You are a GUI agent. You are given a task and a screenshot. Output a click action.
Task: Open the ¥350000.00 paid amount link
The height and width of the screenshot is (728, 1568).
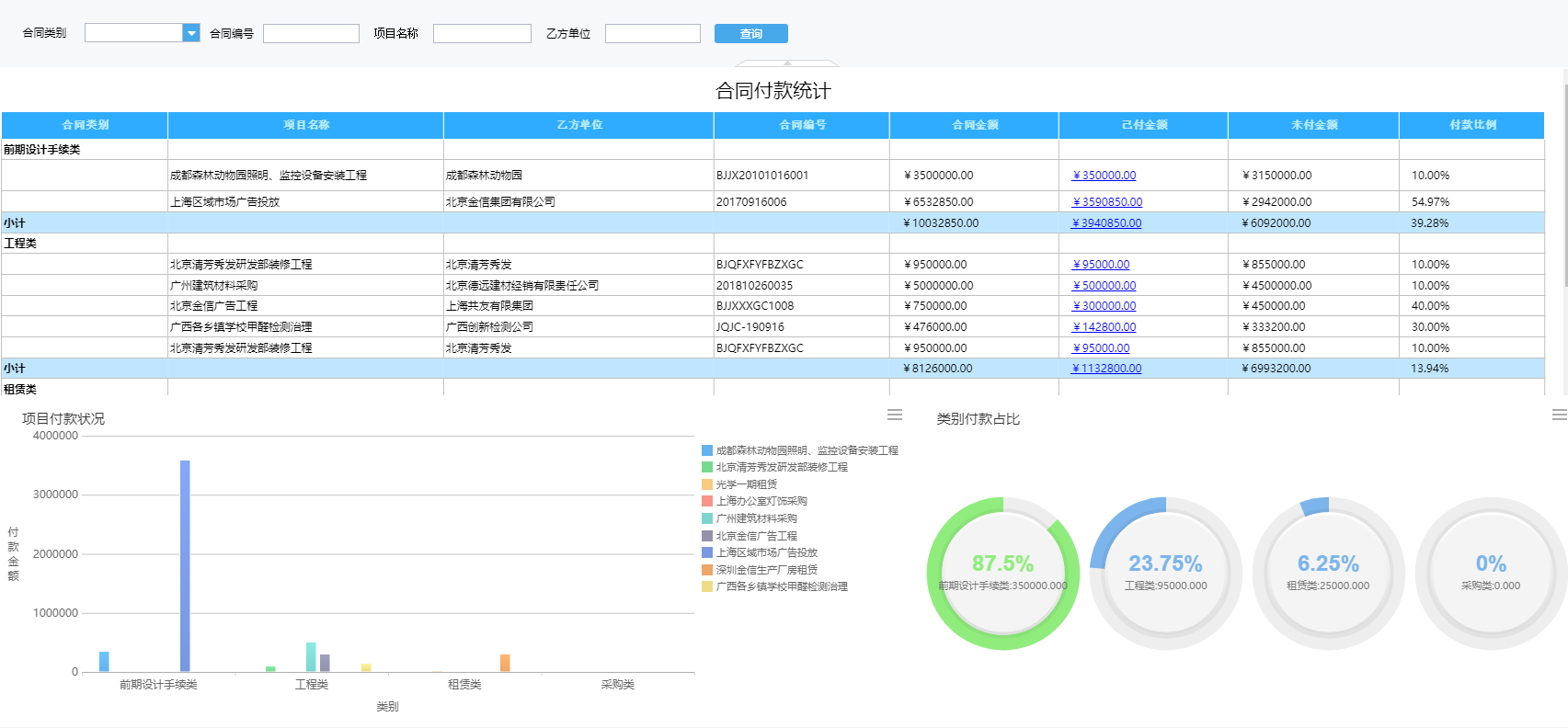[x=1104, y=176]
